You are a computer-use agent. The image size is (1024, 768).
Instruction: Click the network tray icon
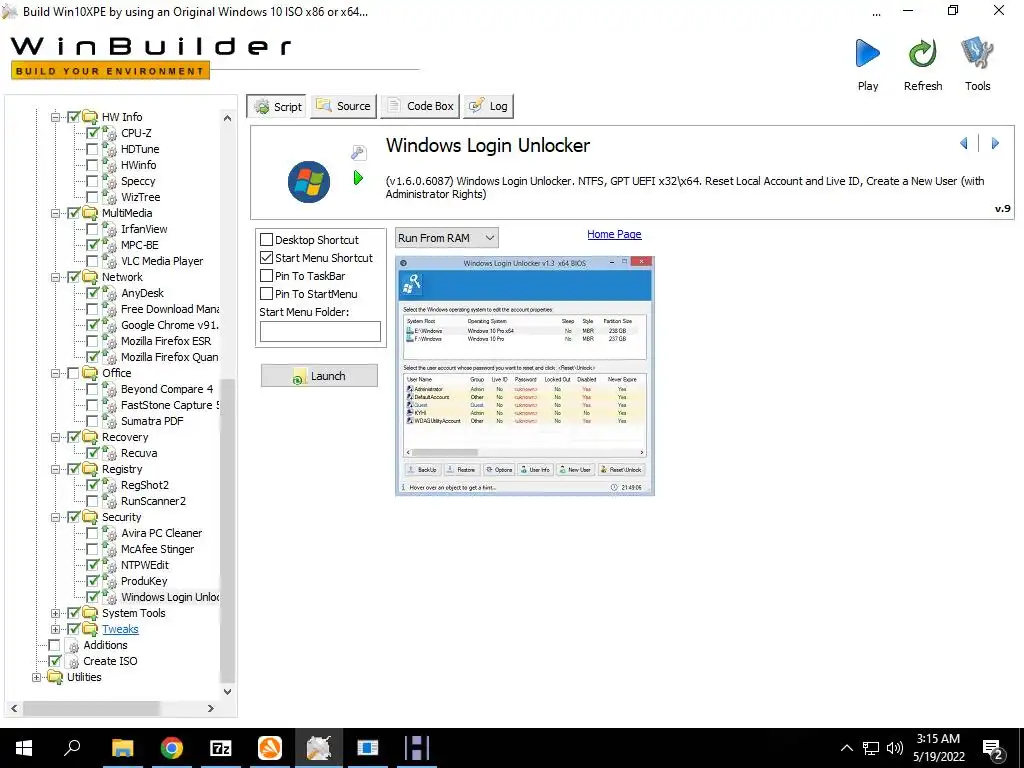(x=871, y=748)
